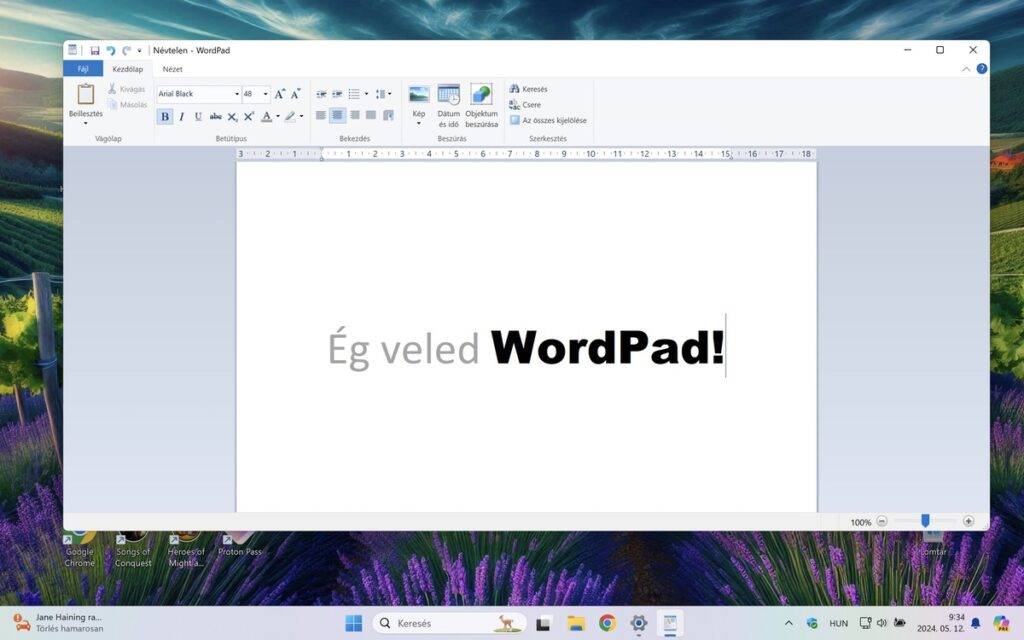Click the HUN keyboard language indicator
Screen dimensions: 1024x640
[x=839, y=624]
